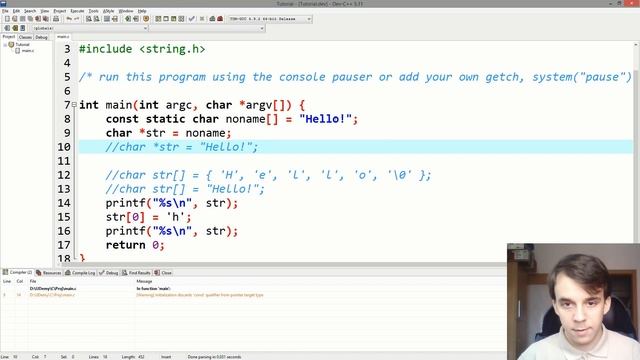Click the Run toolbar icon
Viewport: 640px width, 360px height.
166,19
